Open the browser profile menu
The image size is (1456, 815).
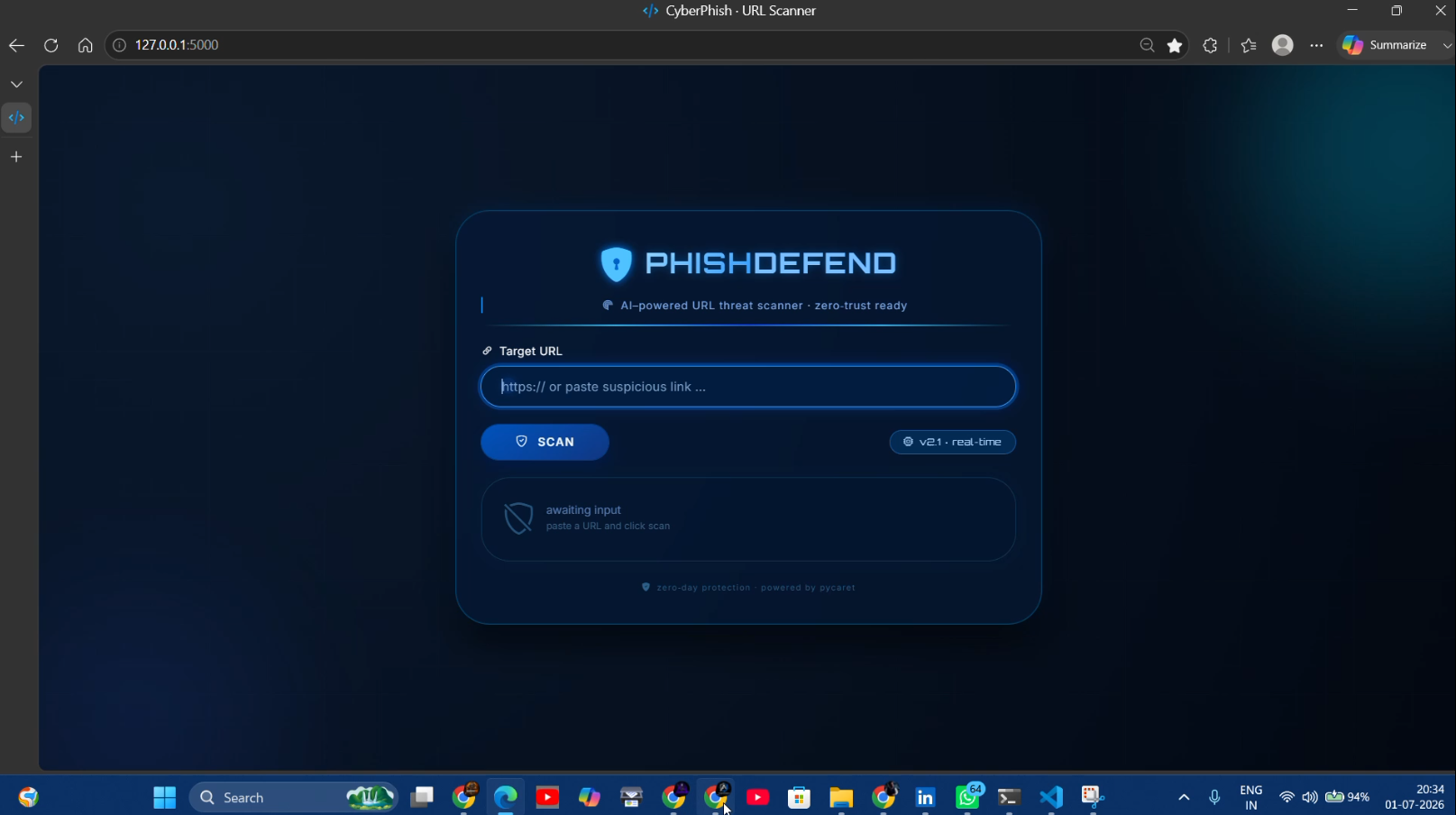point(1282,45)
